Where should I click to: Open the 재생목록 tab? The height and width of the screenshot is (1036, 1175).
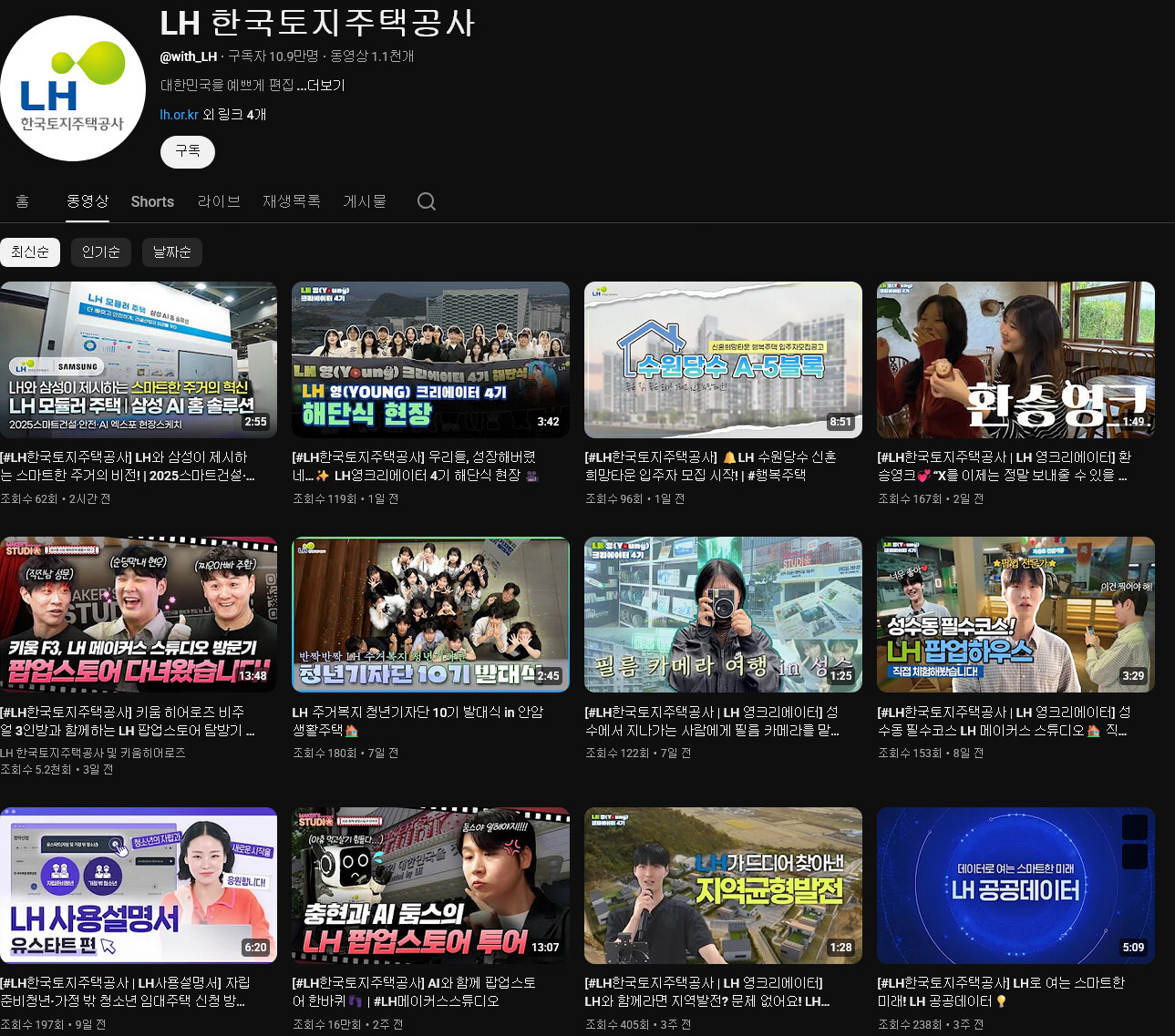click(292, 201)
